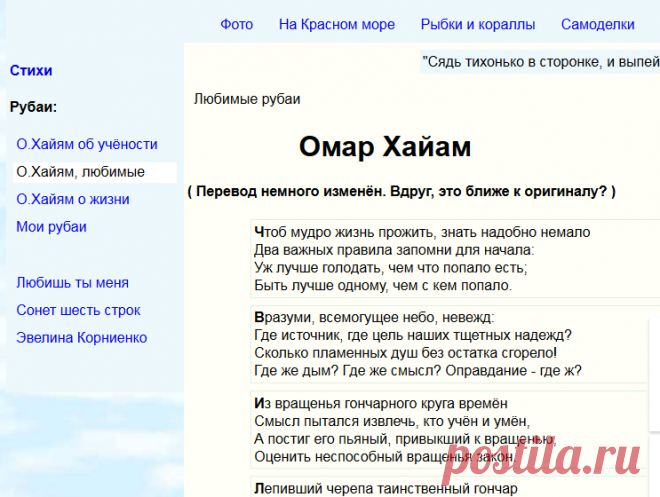The height and width of the screenshot is (497, 660).
Task: Click the scrolling quote Сядь тихонько в сторонке
Action: [540, 62]
